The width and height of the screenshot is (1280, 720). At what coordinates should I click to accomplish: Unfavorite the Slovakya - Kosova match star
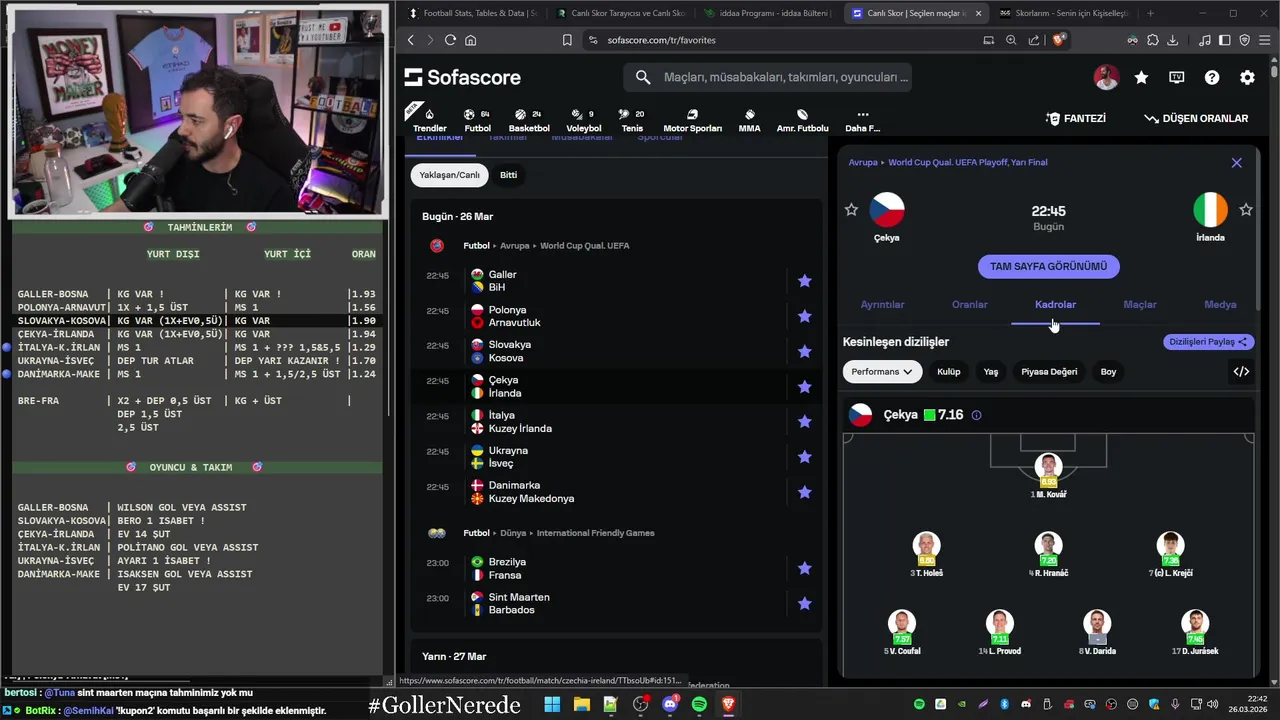pyautogui.click(x=804, y=351)
